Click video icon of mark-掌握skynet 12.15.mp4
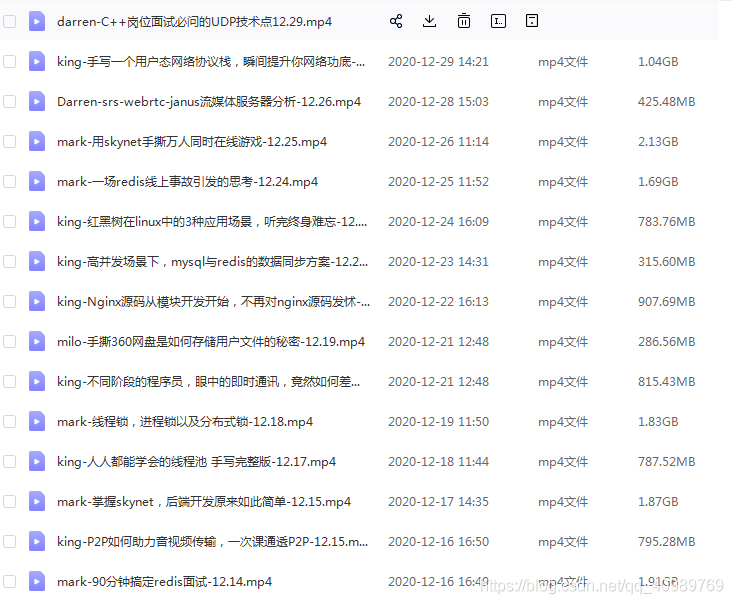The width and height of the screenshot is (733, 604). point(37,501)
